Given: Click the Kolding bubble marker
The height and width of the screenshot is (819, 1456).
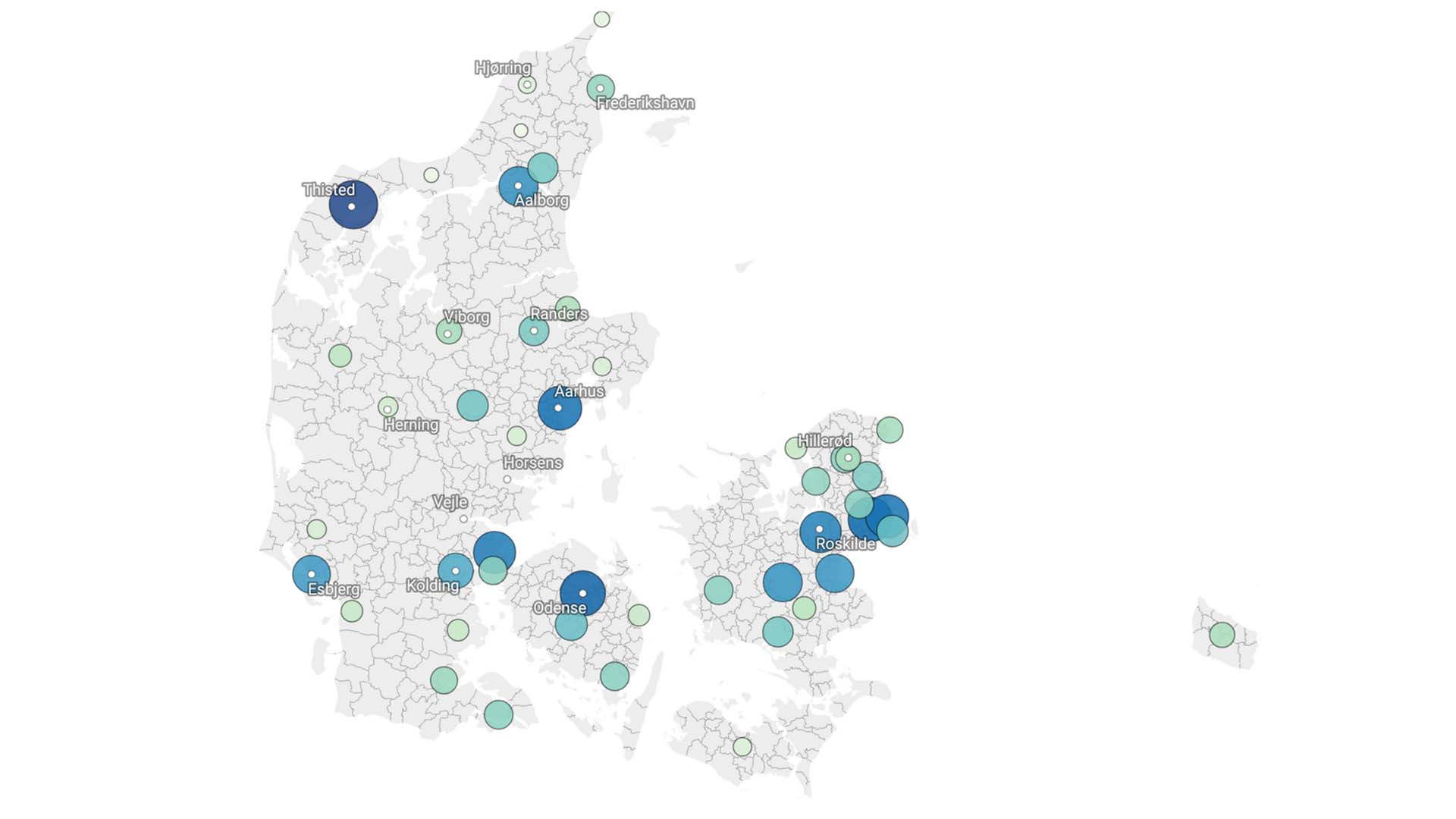Looking at the screenshot, I should pos(455,571).
